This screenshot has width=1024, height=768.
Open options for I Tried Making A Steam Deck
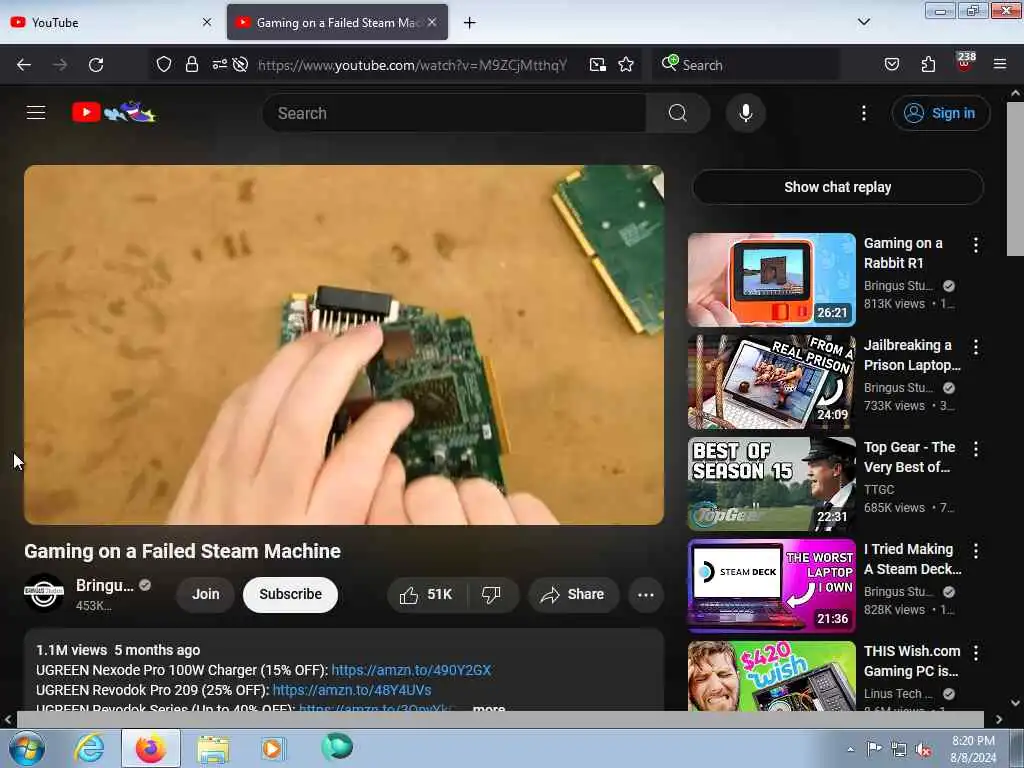point(976,551)
